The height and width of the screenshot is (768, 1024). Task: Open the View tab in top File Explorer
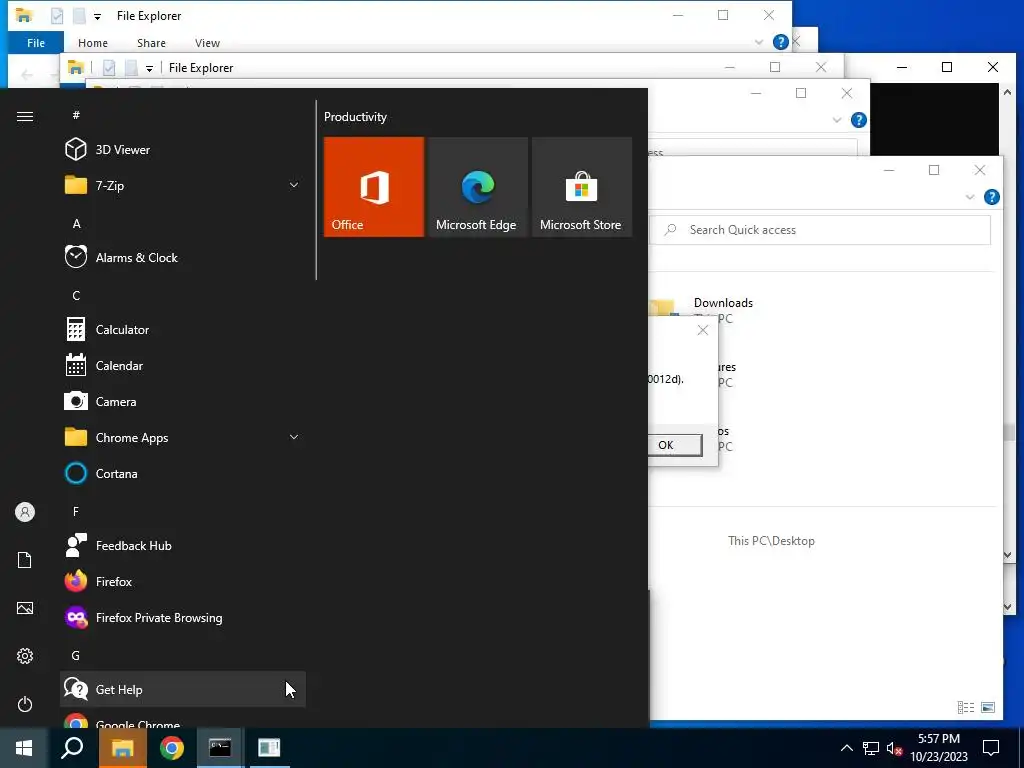click(x=207, y=42)
